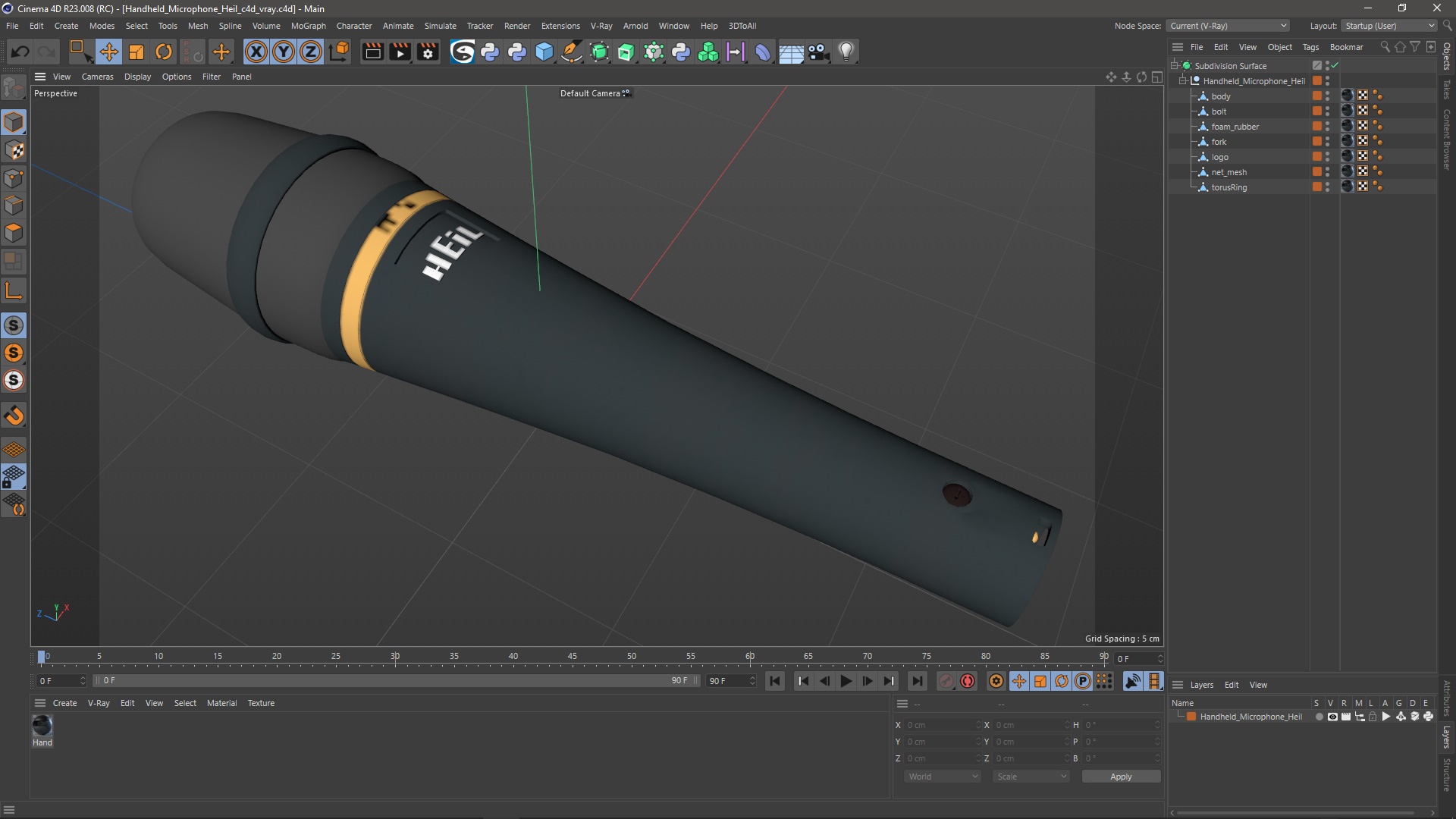Select the net_mesh object
The image size is (1456, 819).
(x=1228, y=172)
